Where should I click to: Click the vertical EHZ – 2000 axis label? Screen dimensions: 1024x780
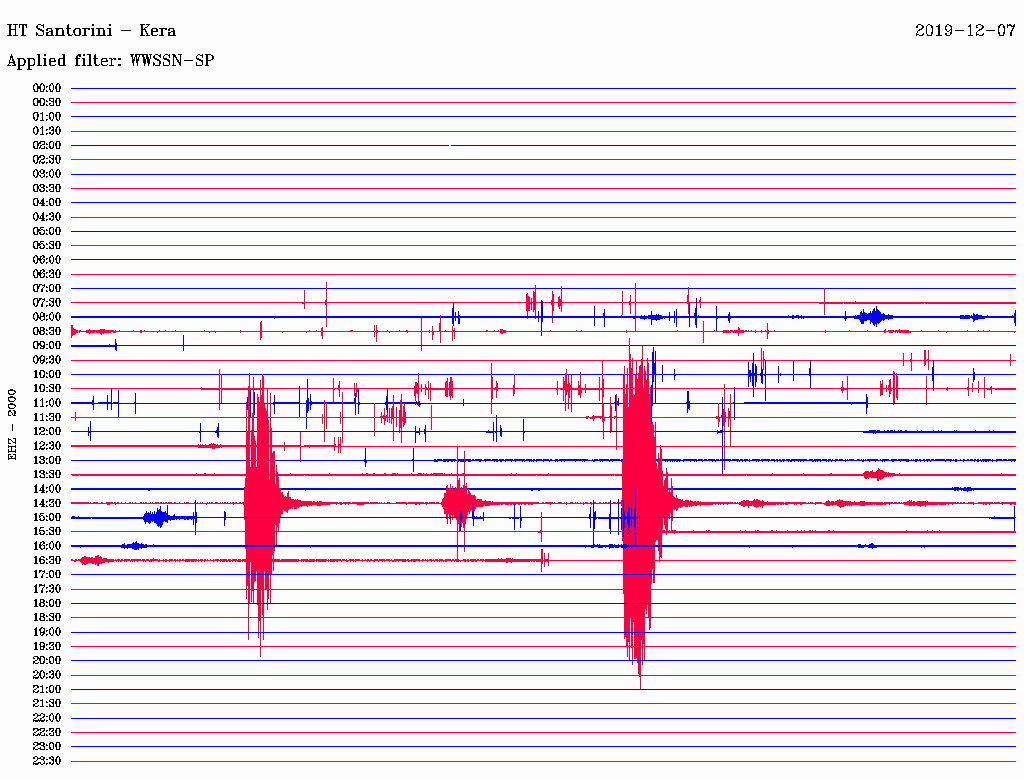click(x=13, y=424)
